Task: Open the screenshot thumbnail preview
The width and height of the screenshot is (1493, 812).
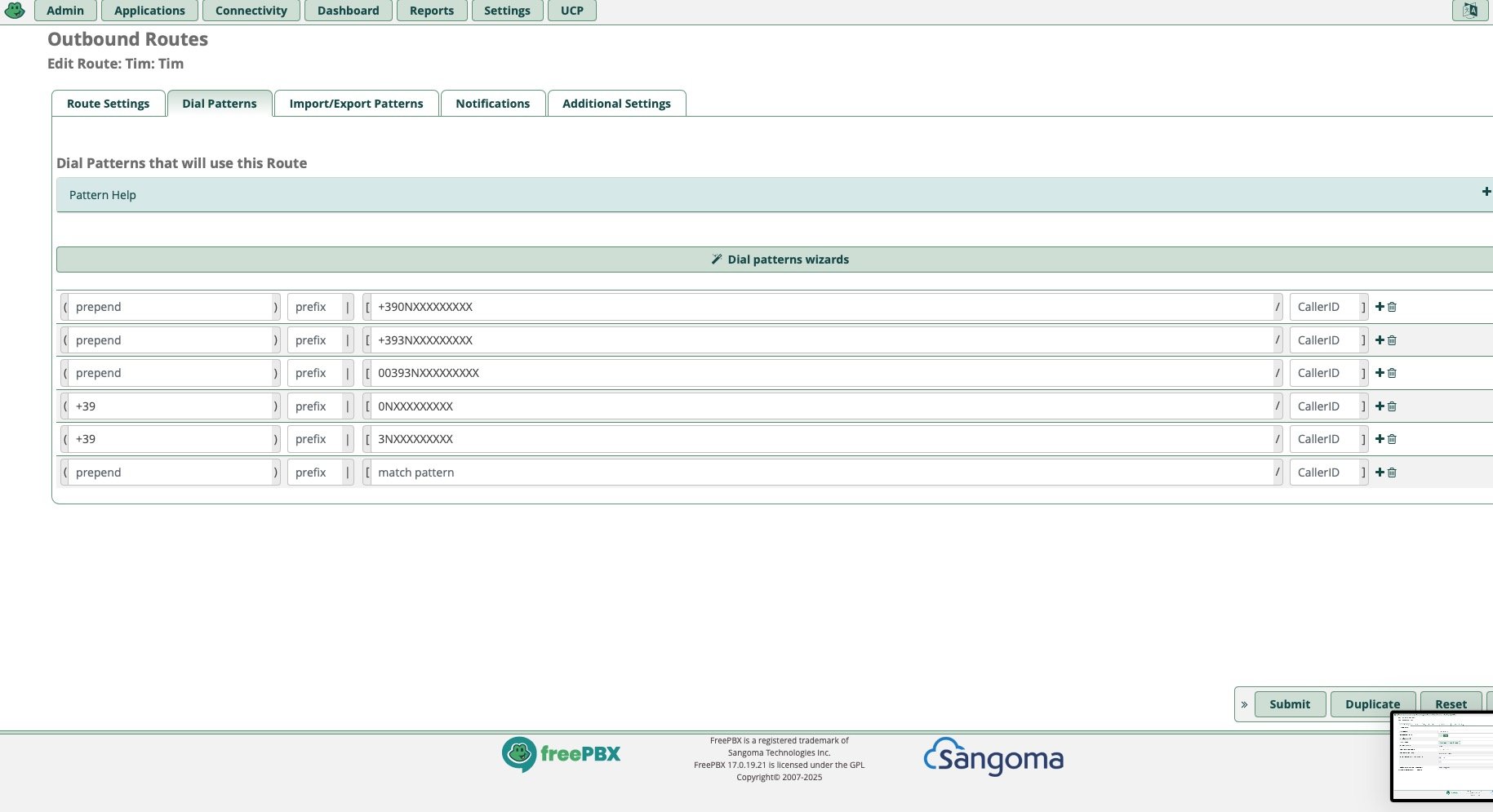Action: (1442, 757)
